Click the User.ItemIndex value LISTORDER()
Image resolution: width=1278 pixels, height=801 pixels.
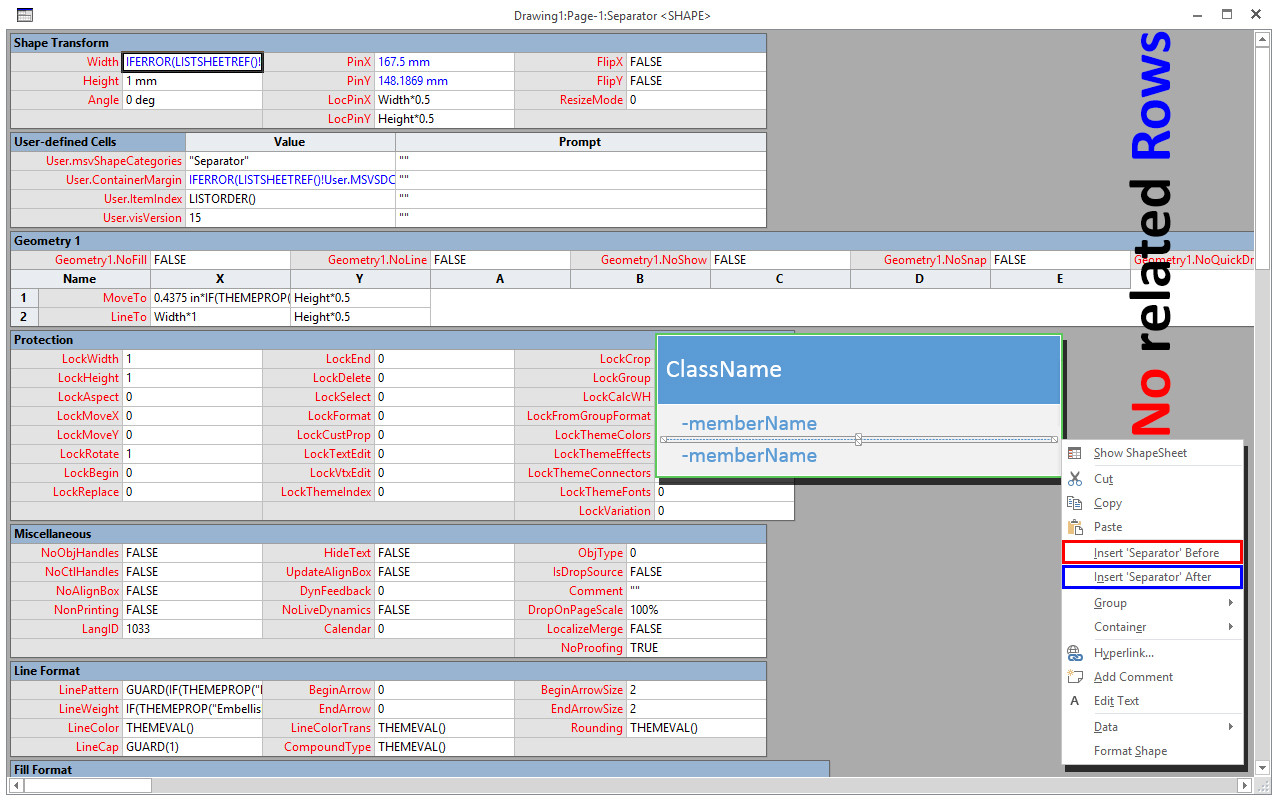tap(290, 199)
